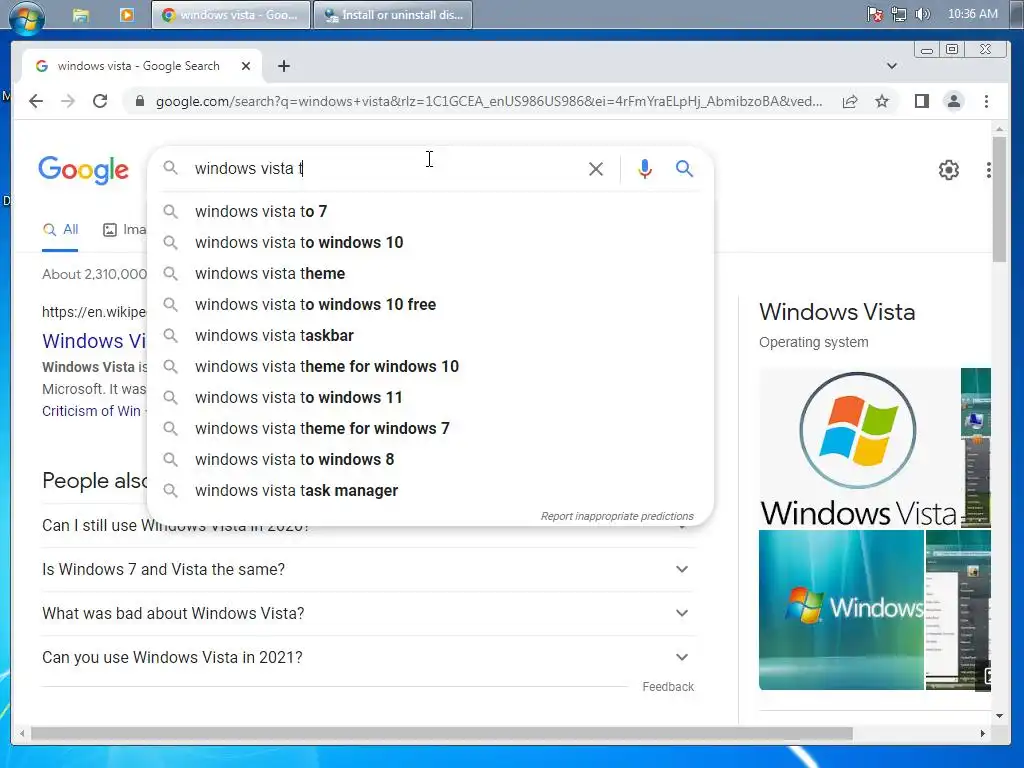Screen dimensions: 1024x768
Task: Submit search with the blue magnifier icon
Action: (x=684, y=169)
